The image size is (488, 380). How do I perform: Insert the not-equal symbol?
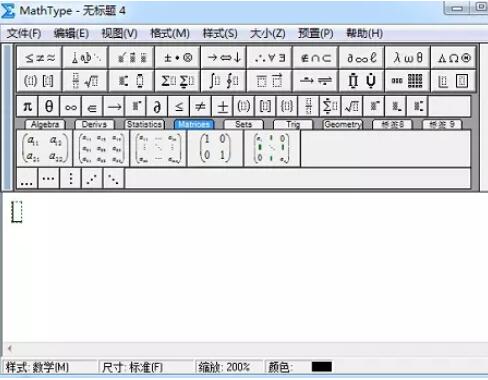pyautogui.click(x=201, y=107)
